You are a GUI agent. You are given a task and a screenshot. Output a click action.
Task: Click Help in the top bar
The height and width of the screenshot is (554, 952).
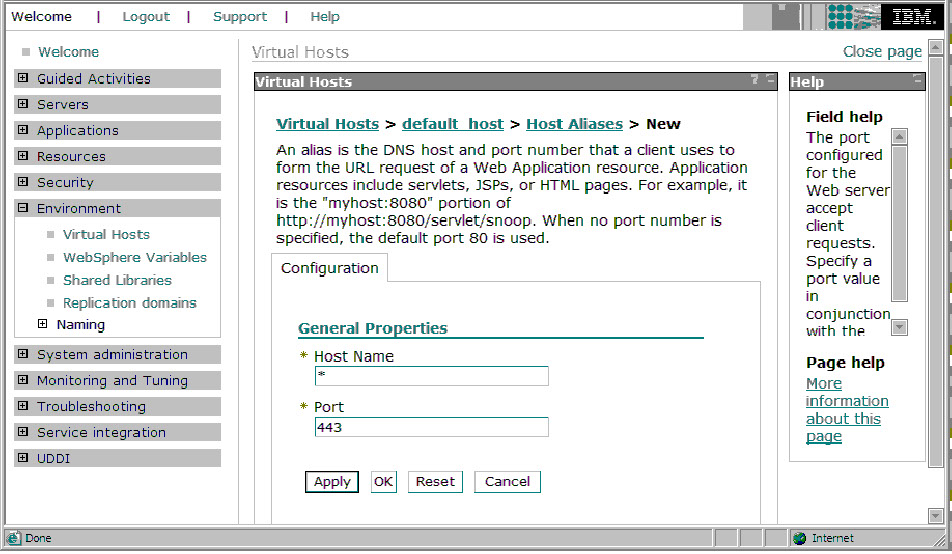pyautogui.click(x=325, y=17)
